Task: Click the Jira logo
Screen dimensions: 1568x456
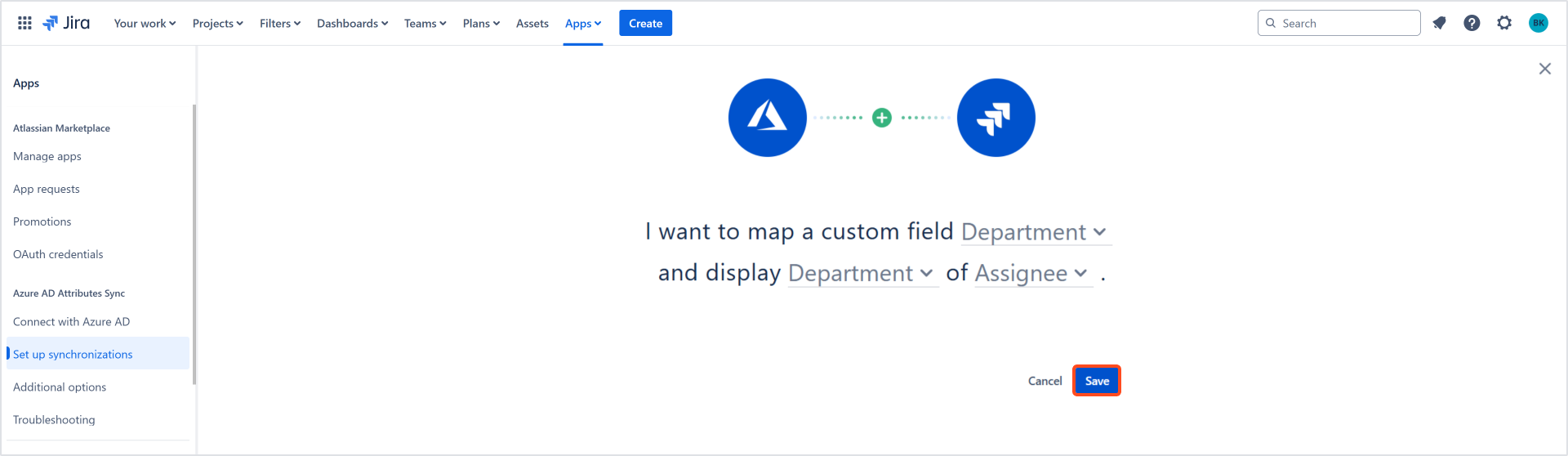Action: tap(66, 23)
